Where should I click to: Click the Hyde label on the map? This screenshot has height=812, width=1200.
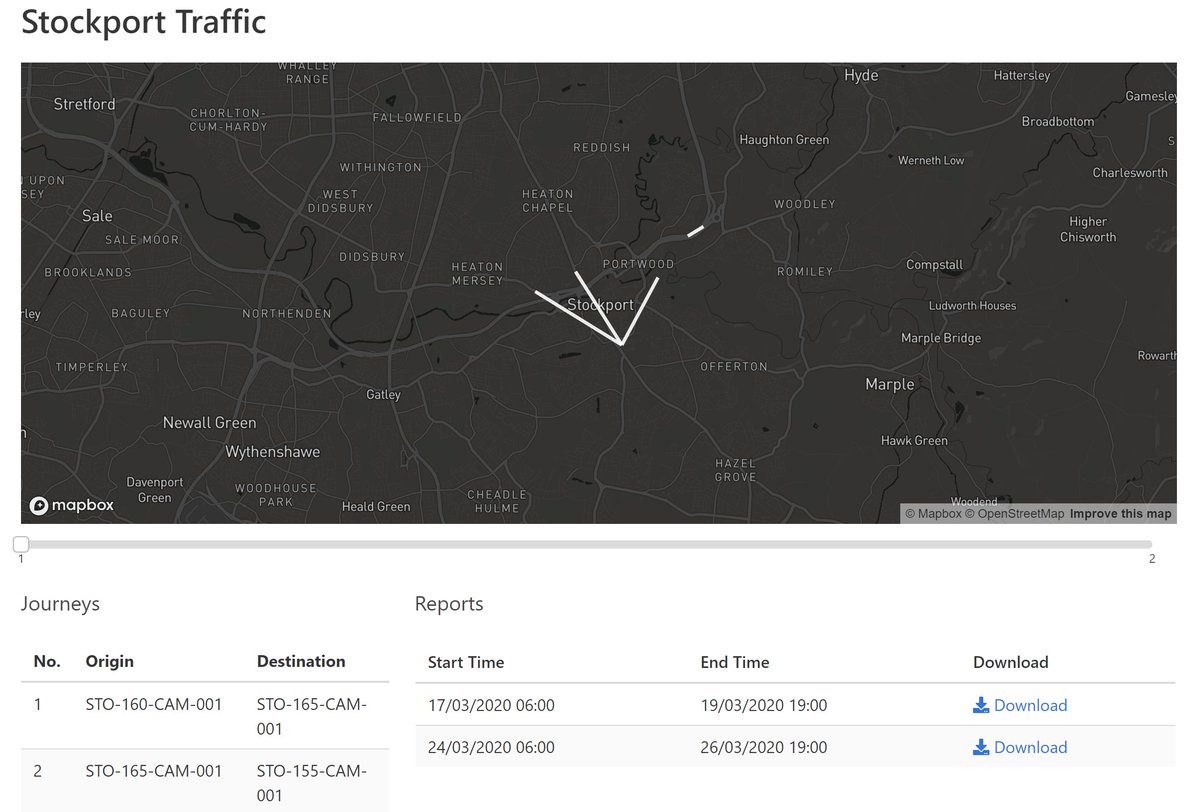point(861,75)
